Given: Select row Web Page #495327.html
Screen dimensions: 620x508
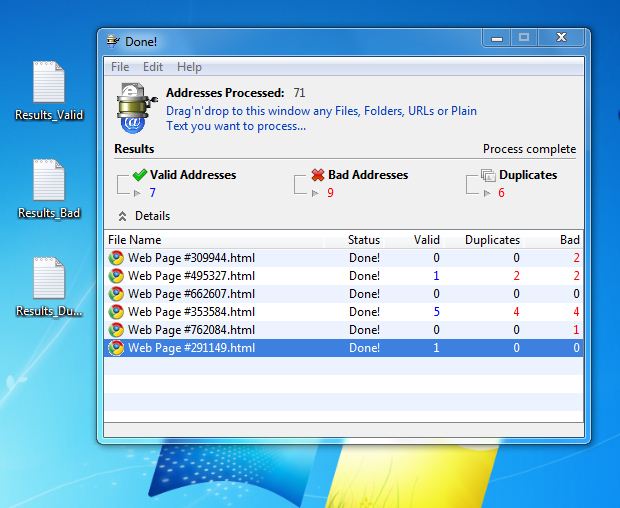Looking at the screenshot, I should pyautogui.click(x=344, y=276).
